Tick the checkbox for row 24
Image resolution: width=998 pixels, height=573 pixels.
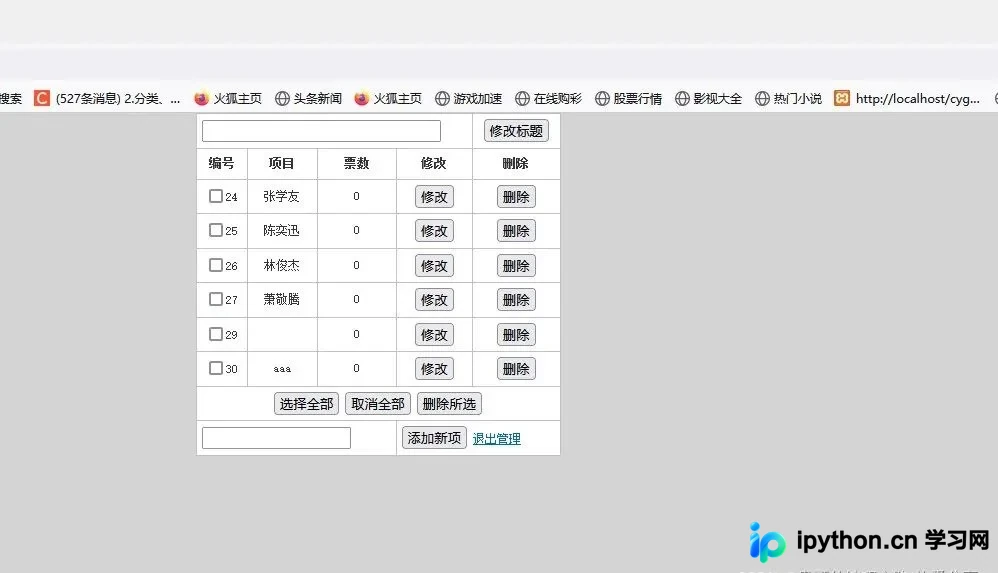click(216, 196)
